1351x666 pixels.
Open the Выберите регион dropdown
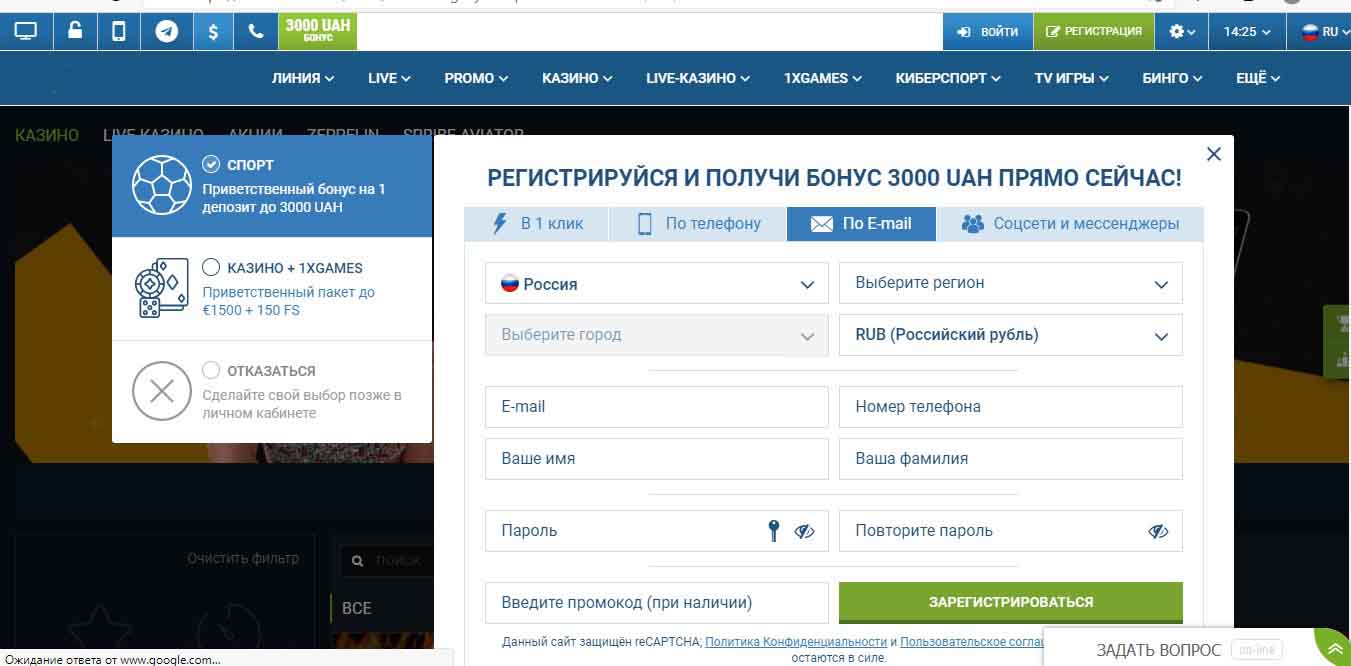1011,283
